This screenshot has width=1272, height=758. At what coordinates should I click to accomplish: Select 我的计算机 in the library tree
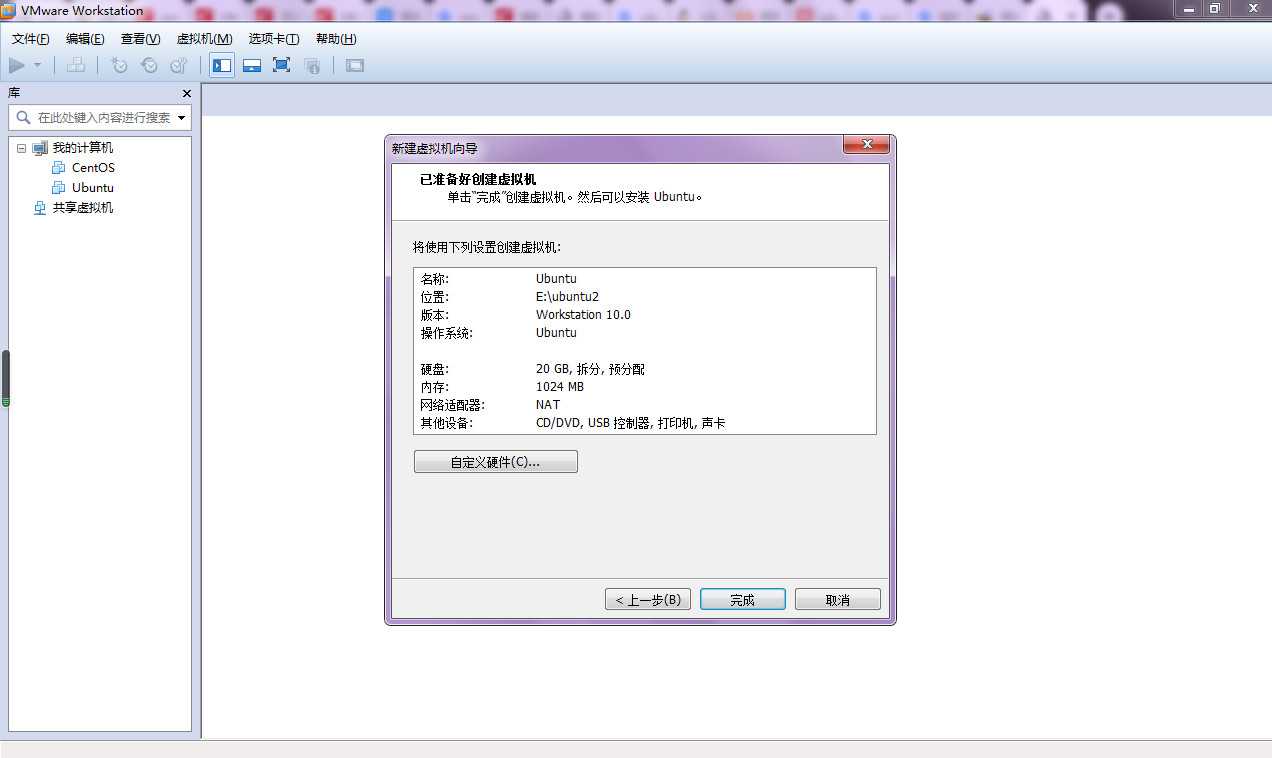(x=83, y=148)
